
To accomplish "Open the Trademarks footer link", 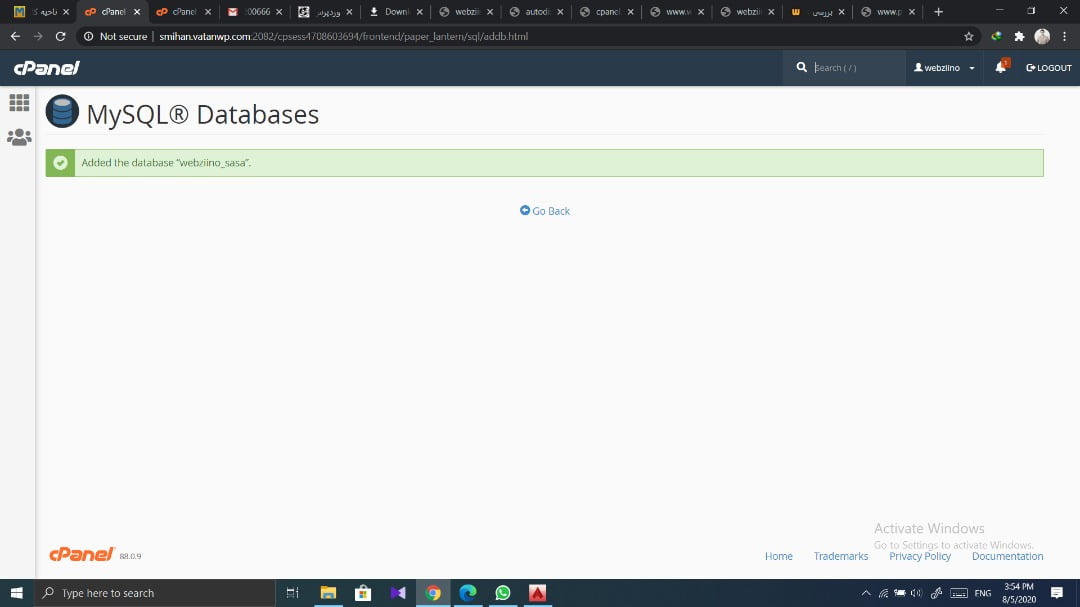I will tap(840, 556).
